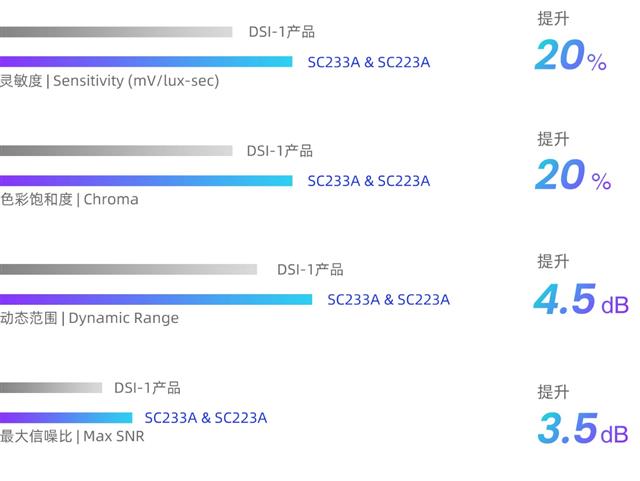Click DSI-1产品 text in the Chroma row
The width and height of the screenshot is (640, 481).
click(280, 151)
